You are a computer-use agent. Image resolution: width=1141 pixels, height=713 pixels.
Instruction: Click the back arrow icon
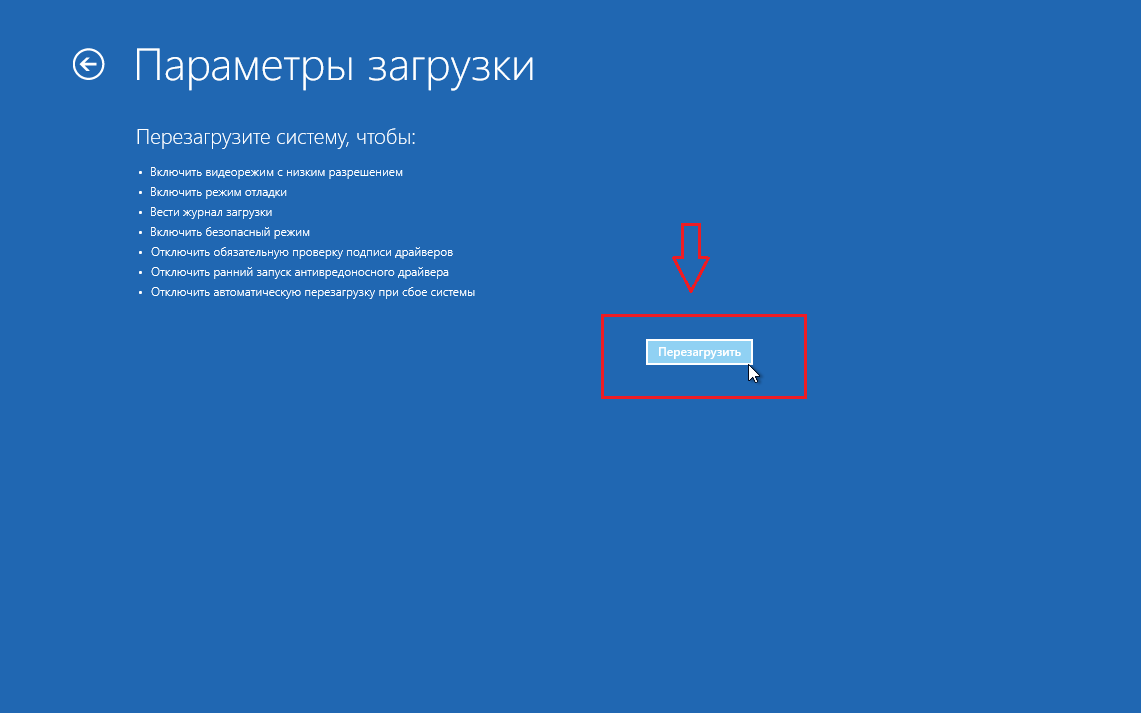tap(89, 65)
